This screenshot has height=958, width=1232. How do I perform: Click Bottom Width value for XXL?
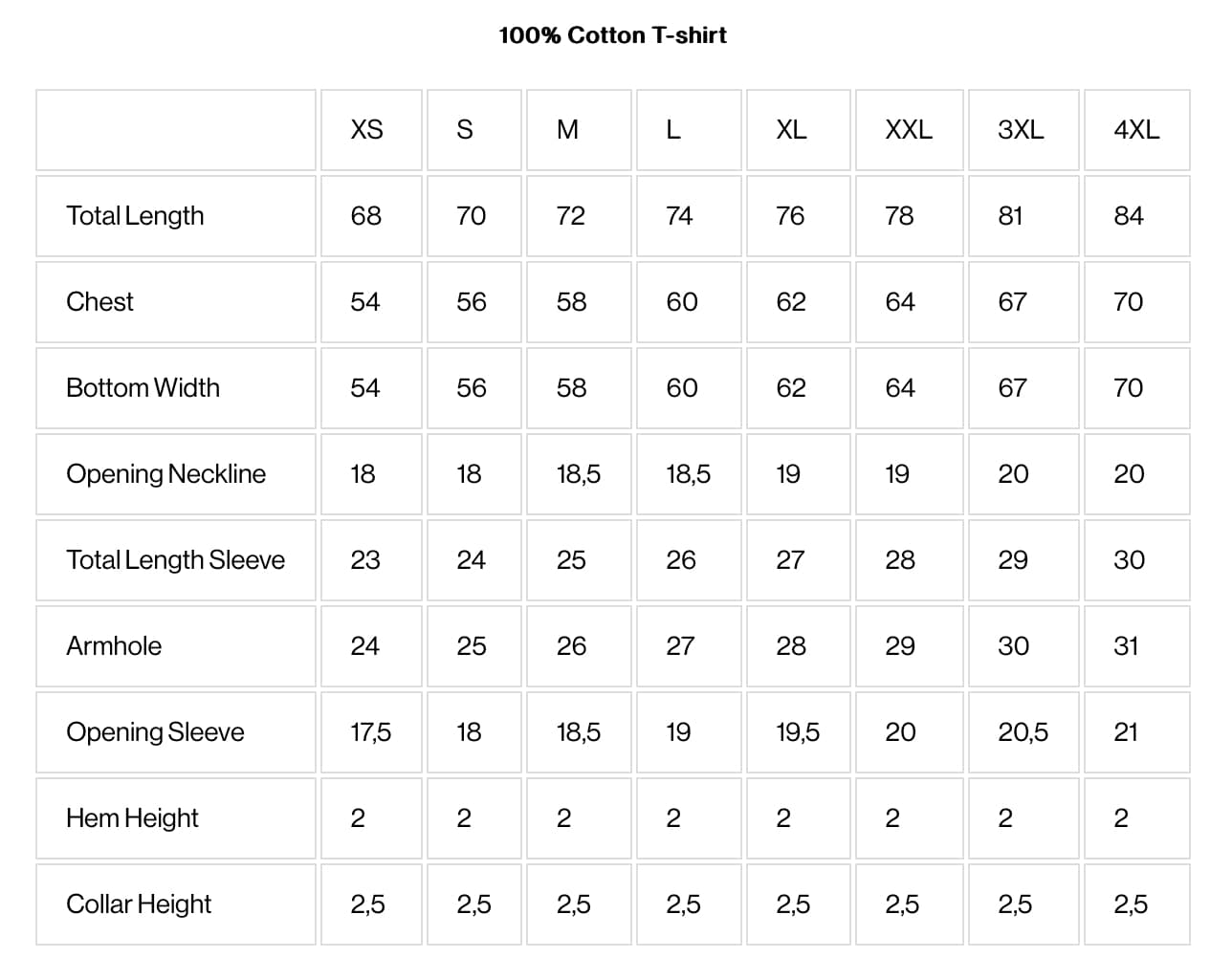900,388
